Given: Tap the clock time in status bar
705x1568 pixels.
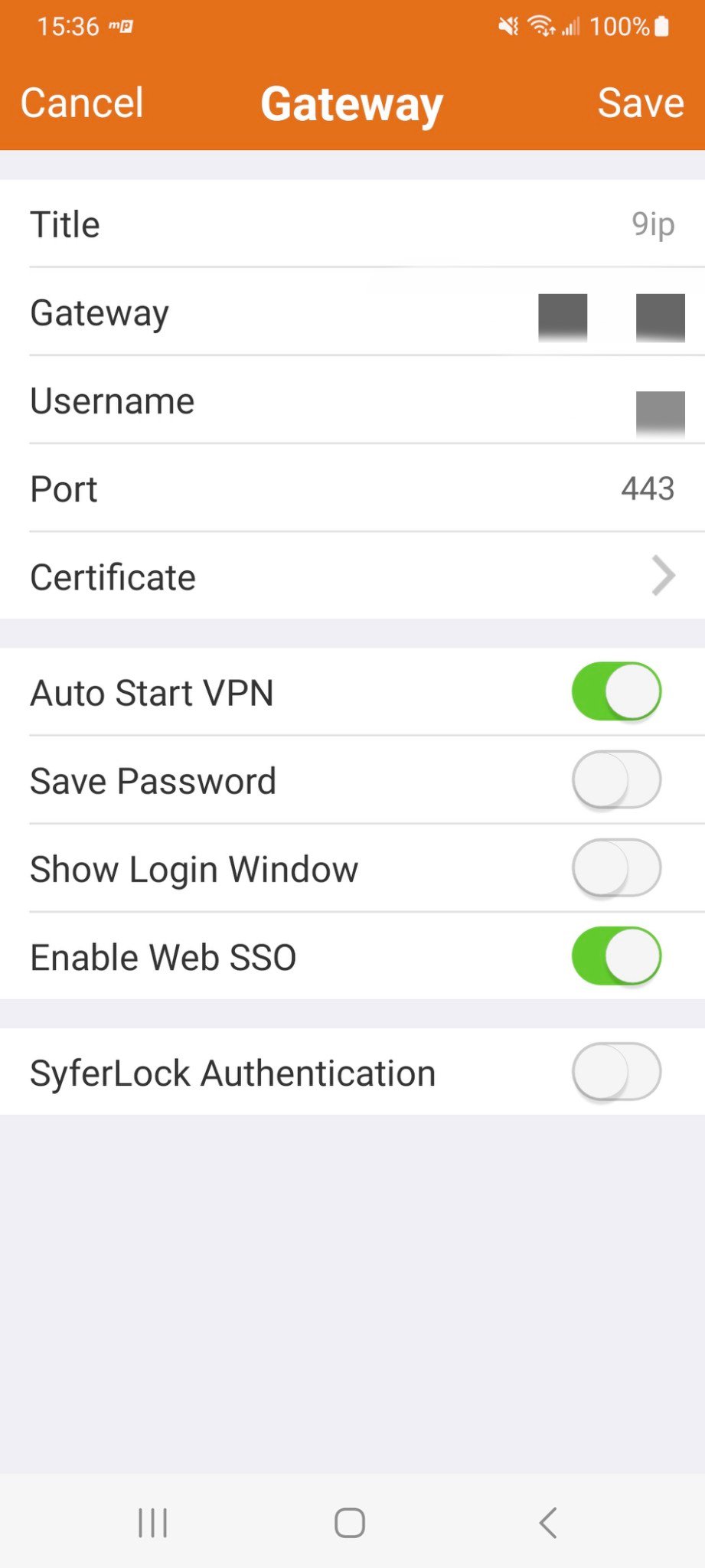Looking at the screenshot, I should pyautogui.click(x=68, y=27).
